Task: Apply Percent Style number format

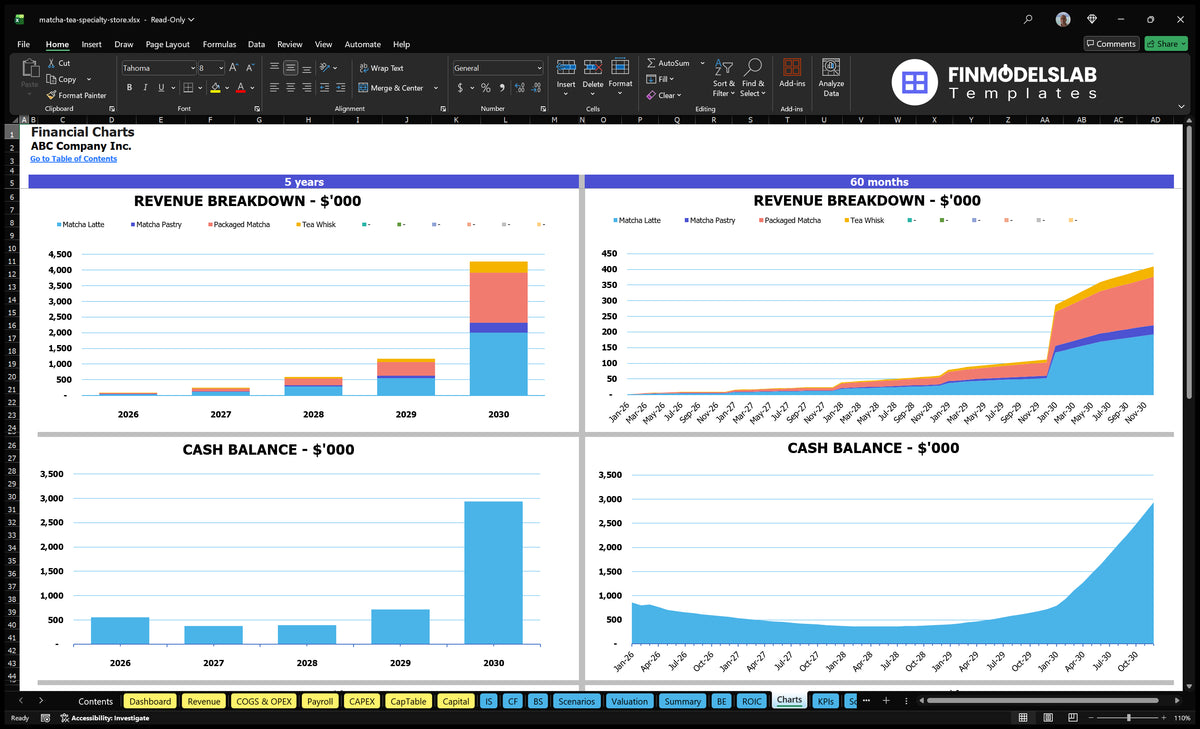Action: (x=486, y=88)
